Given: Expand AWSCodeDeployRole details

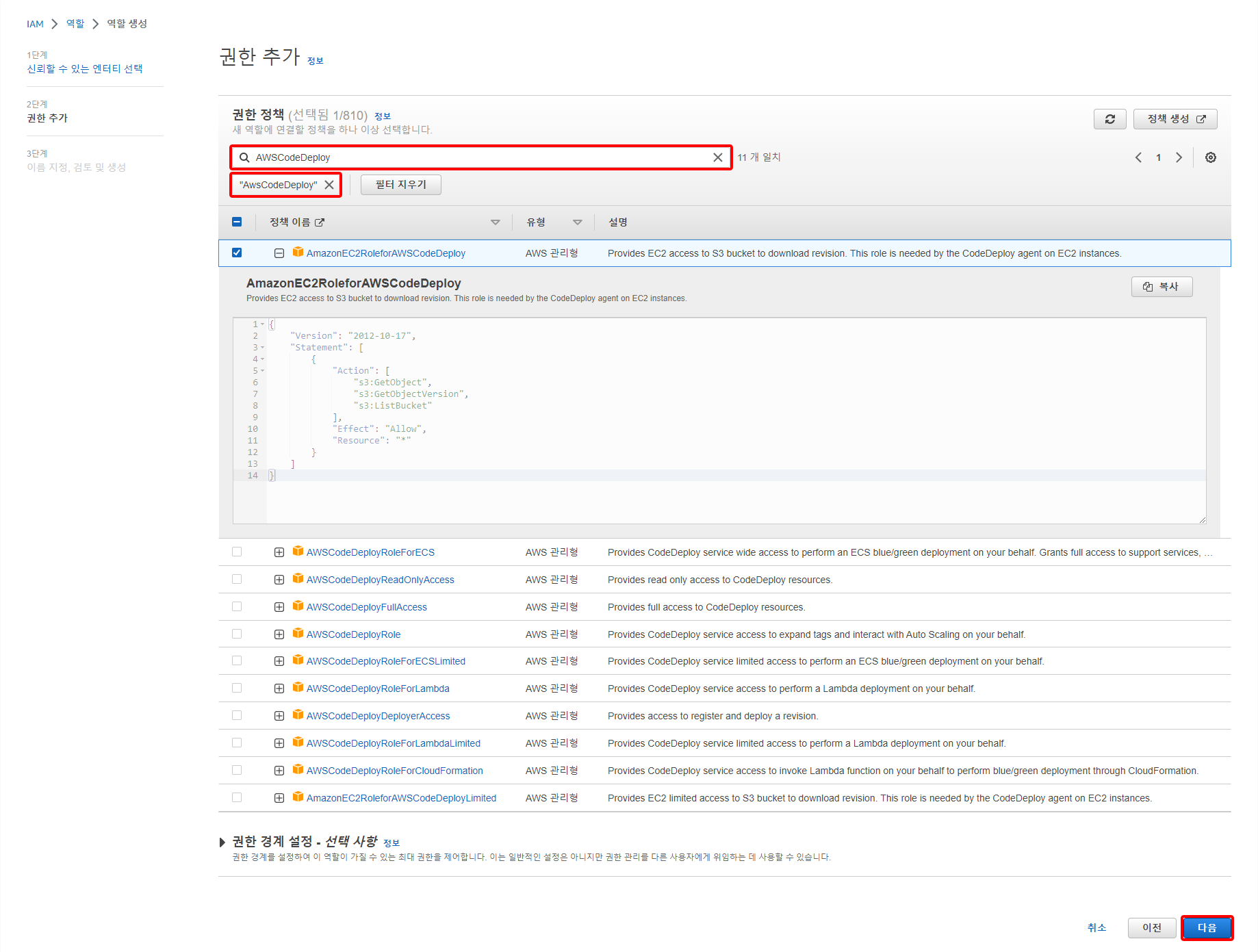Looking at the screenshot, I should tap(279, 634).
